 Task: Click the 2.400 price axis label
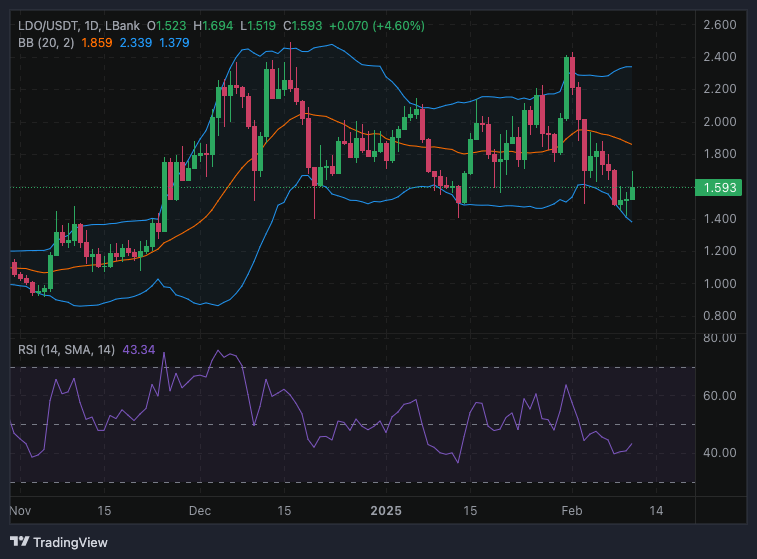pos(720,57)
